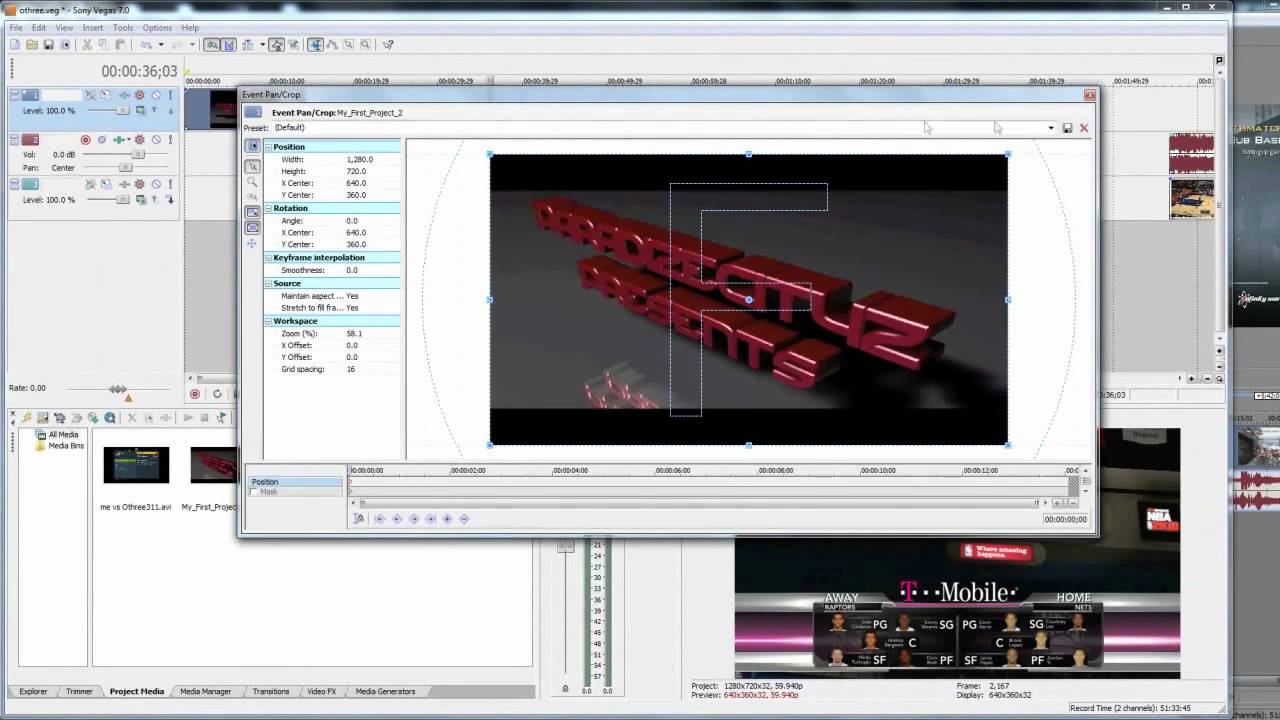
Task: Click the Get Media from Web magnifier icon
Action: [110, 417]
